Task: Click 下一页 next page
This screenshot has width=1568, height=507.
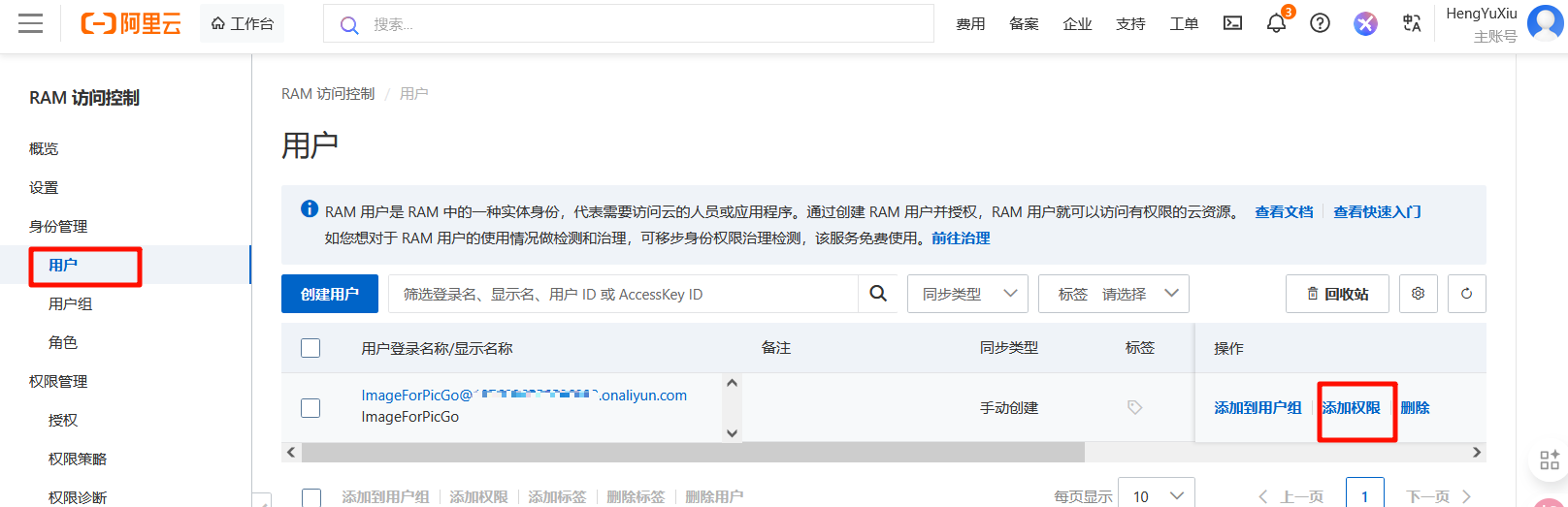Action: pyautogui.click(x=1439, y=496)
